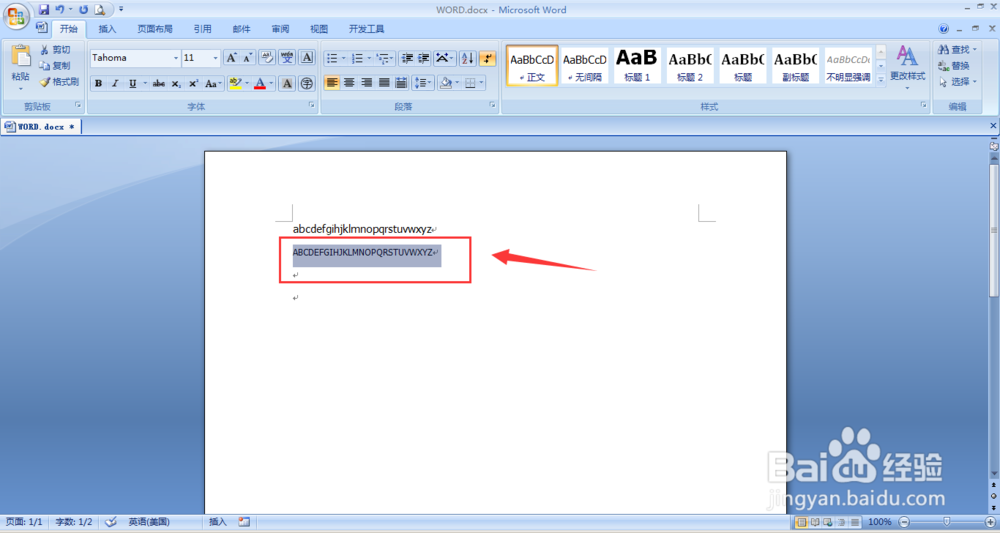Open the enclosed character (字) tool
The height and width of the screenshot is (533, 1000).
tap(307, 84)
